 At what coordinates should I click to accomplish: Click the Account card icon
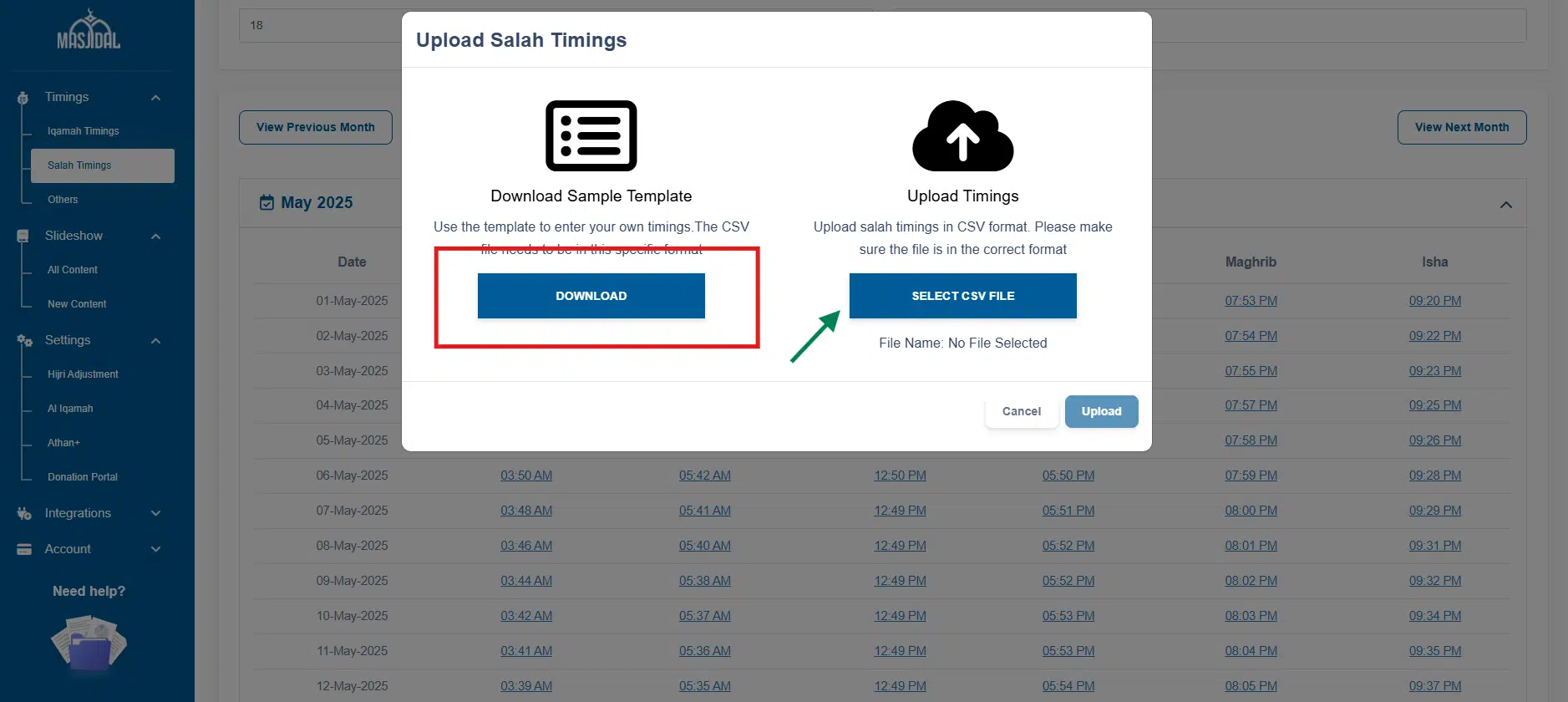pyautogui.click(x=24, y=549)
